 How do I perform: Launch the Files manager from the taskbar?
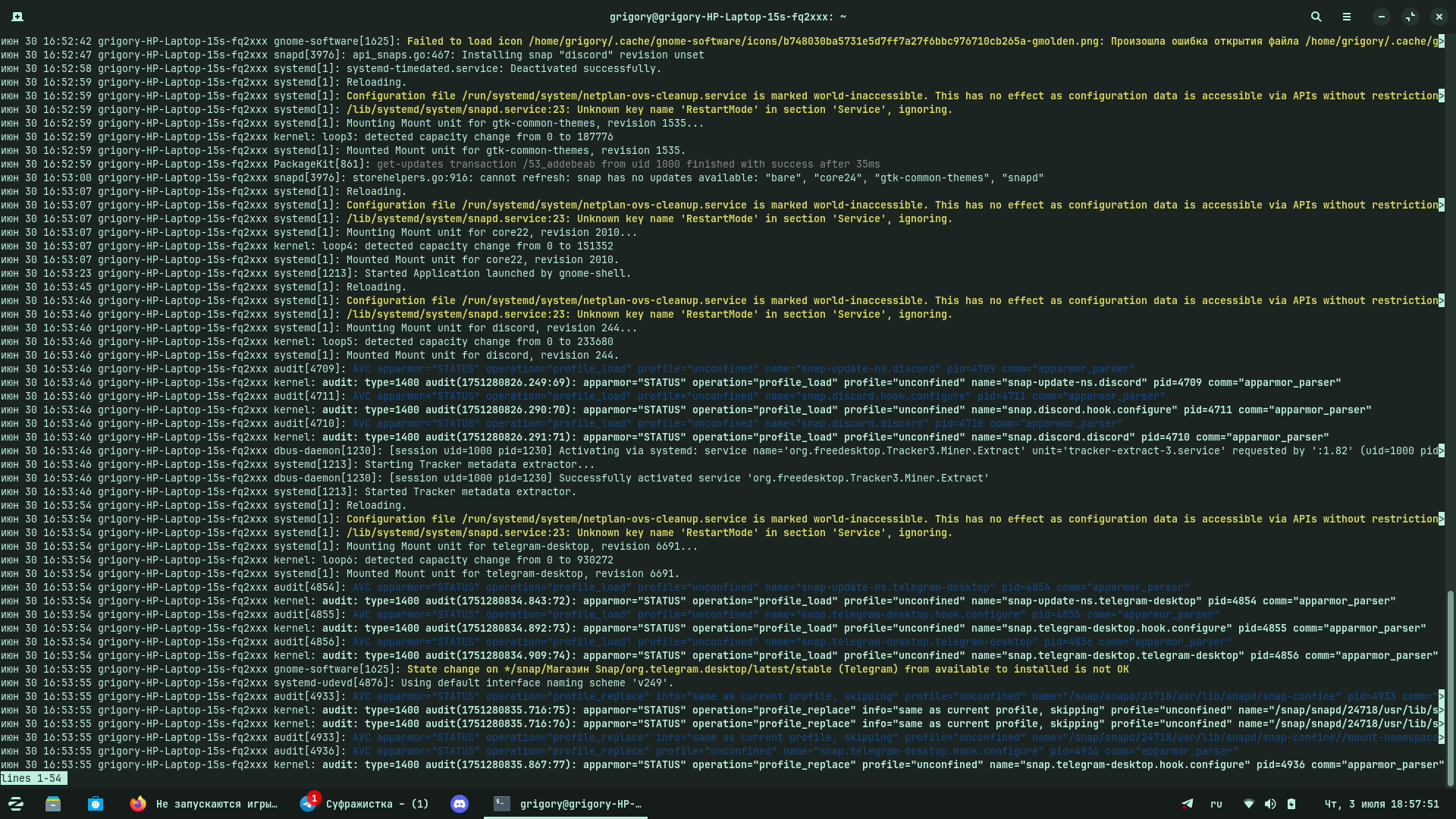[x=53, y=804]
